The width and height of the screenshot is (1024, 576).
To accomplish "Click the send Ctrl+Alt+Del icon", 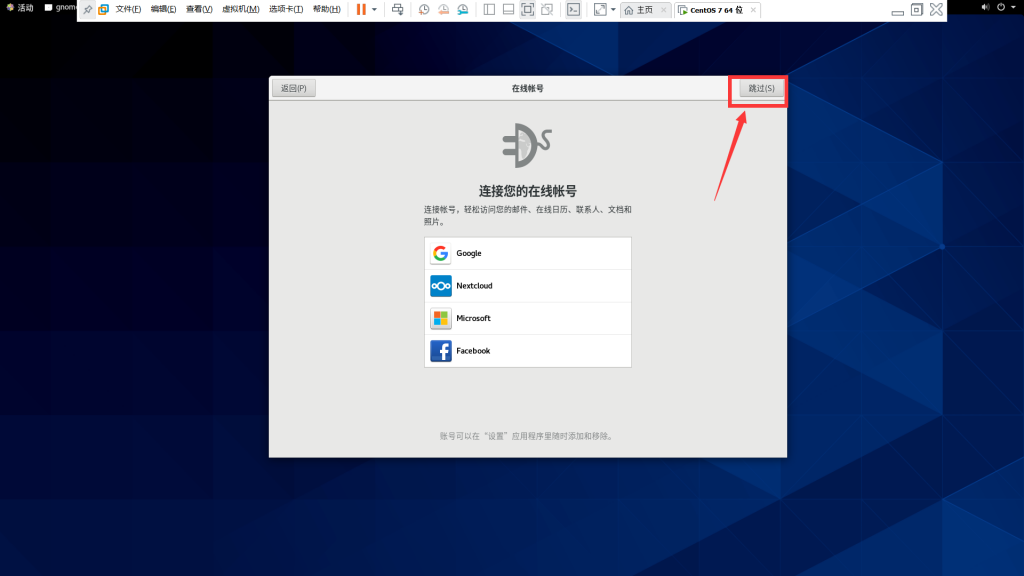I will point(397,9).
